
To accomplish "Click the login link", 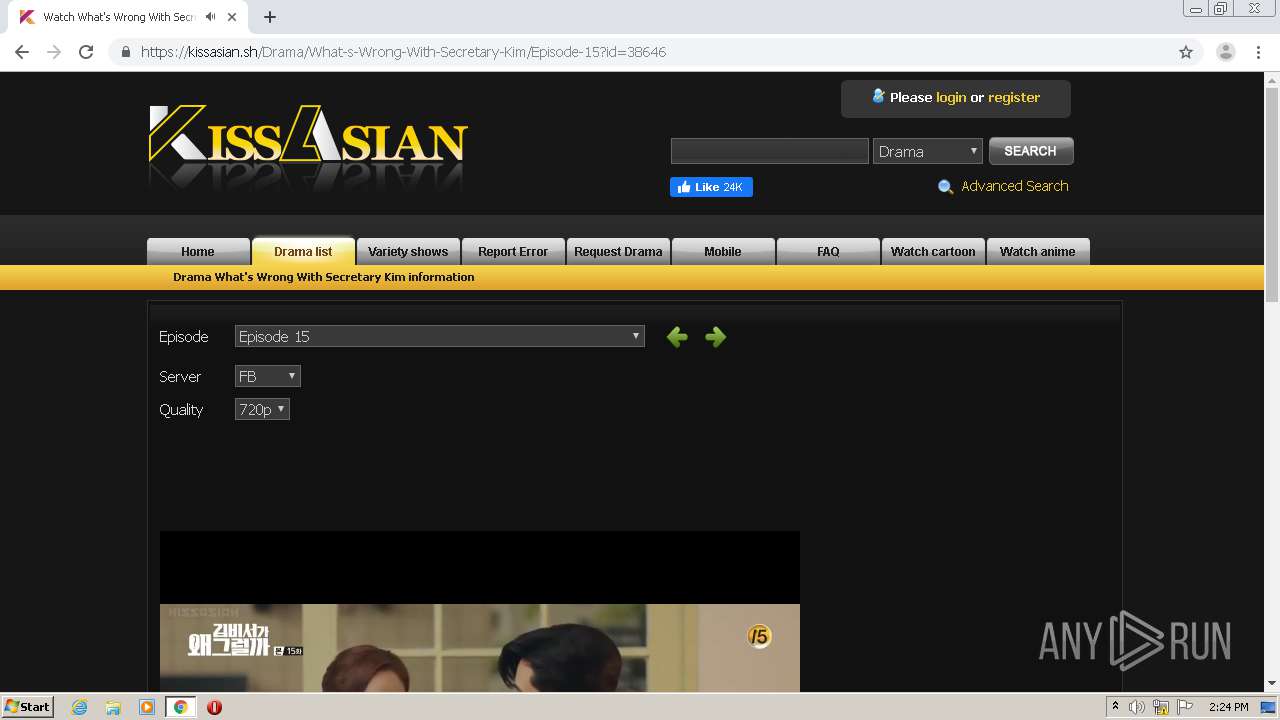I will (x=951, y=97).
